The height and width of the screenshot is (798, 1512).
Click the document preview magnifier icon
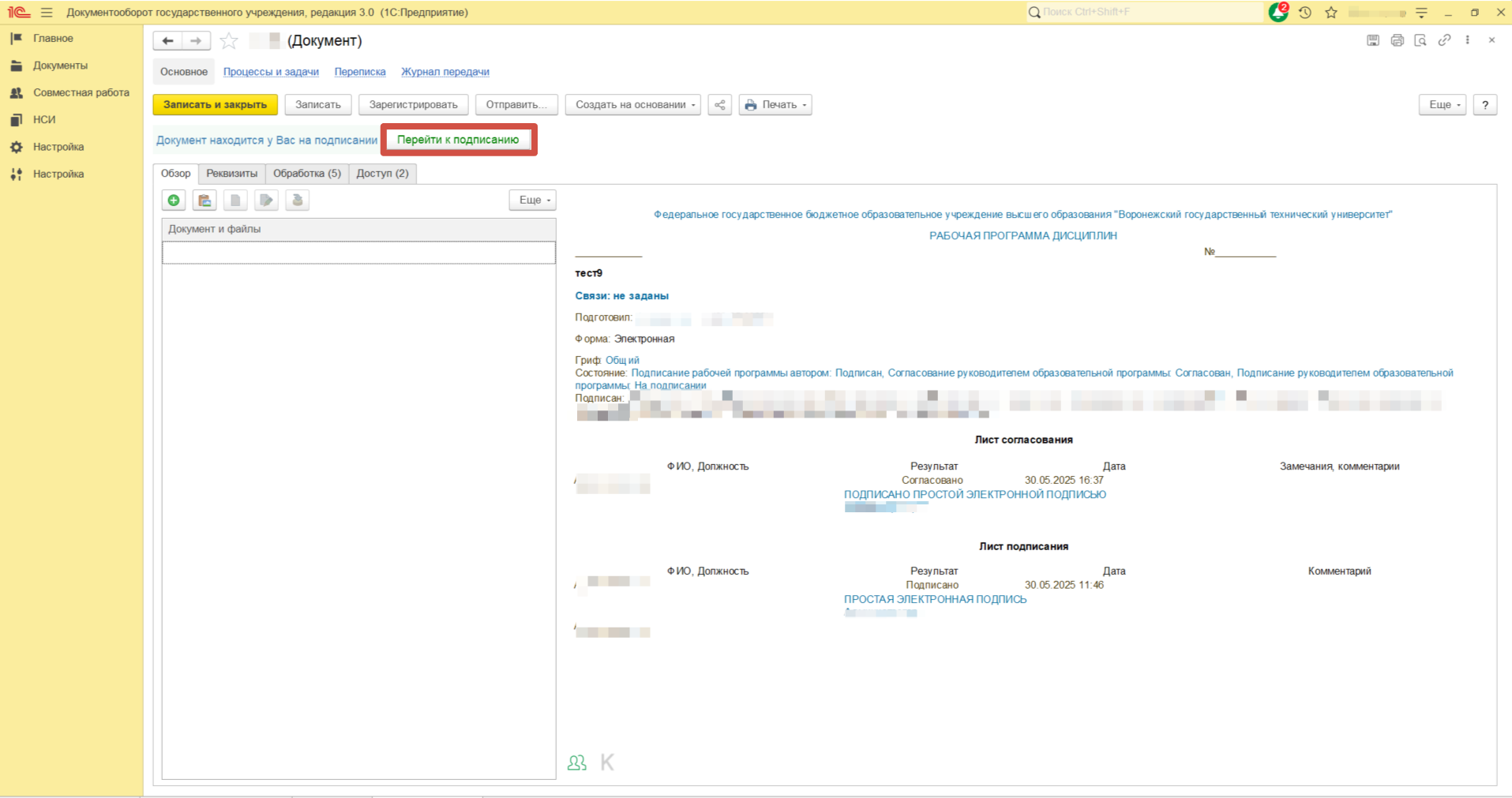click(1420, 40)
